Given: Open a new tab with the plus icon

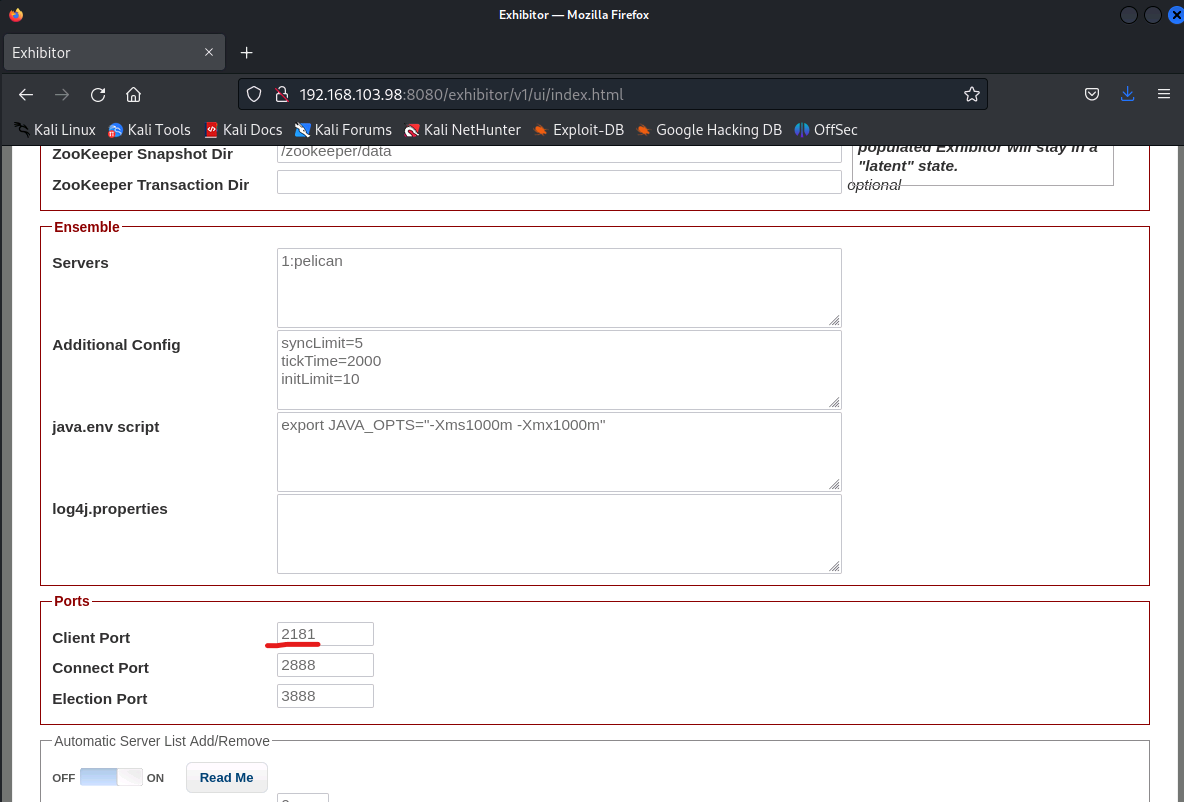Looking at the screenshot, I should [x=246, y=53].
